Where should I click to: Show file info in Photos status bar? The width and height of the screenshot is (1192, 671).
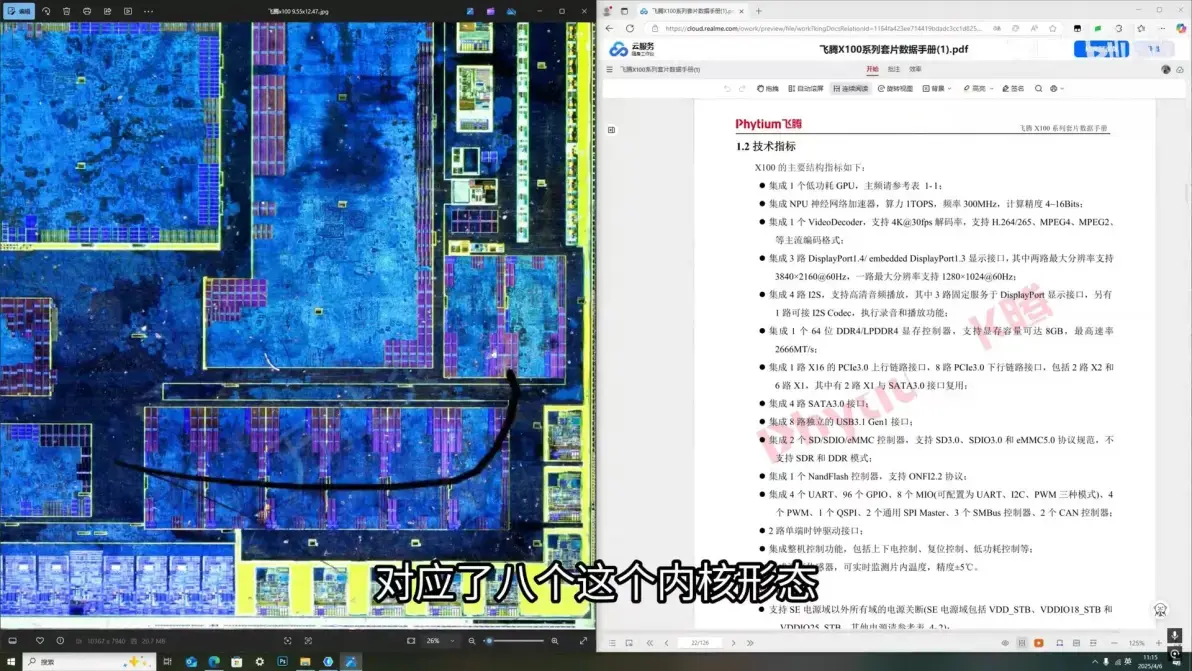[x=60, y=641]
